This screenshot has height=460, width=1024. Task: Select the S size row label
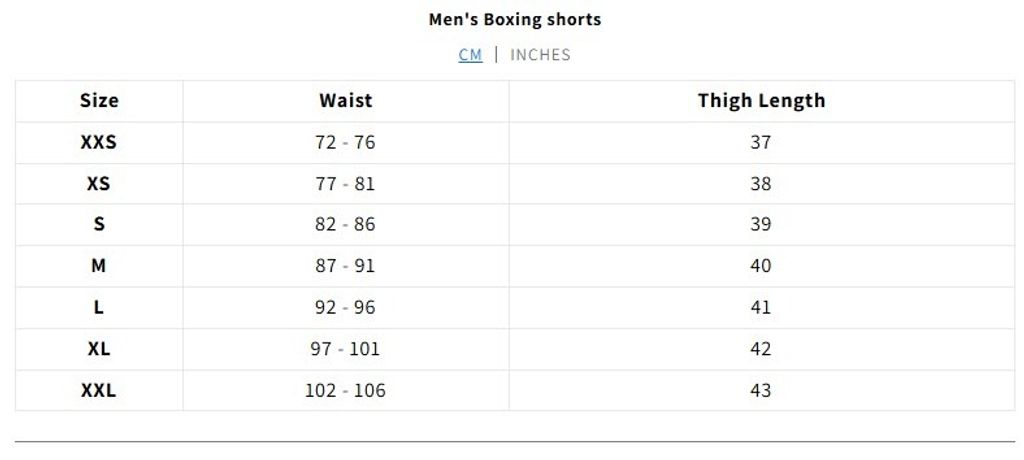pyautogui.click(x=99, y=225)
